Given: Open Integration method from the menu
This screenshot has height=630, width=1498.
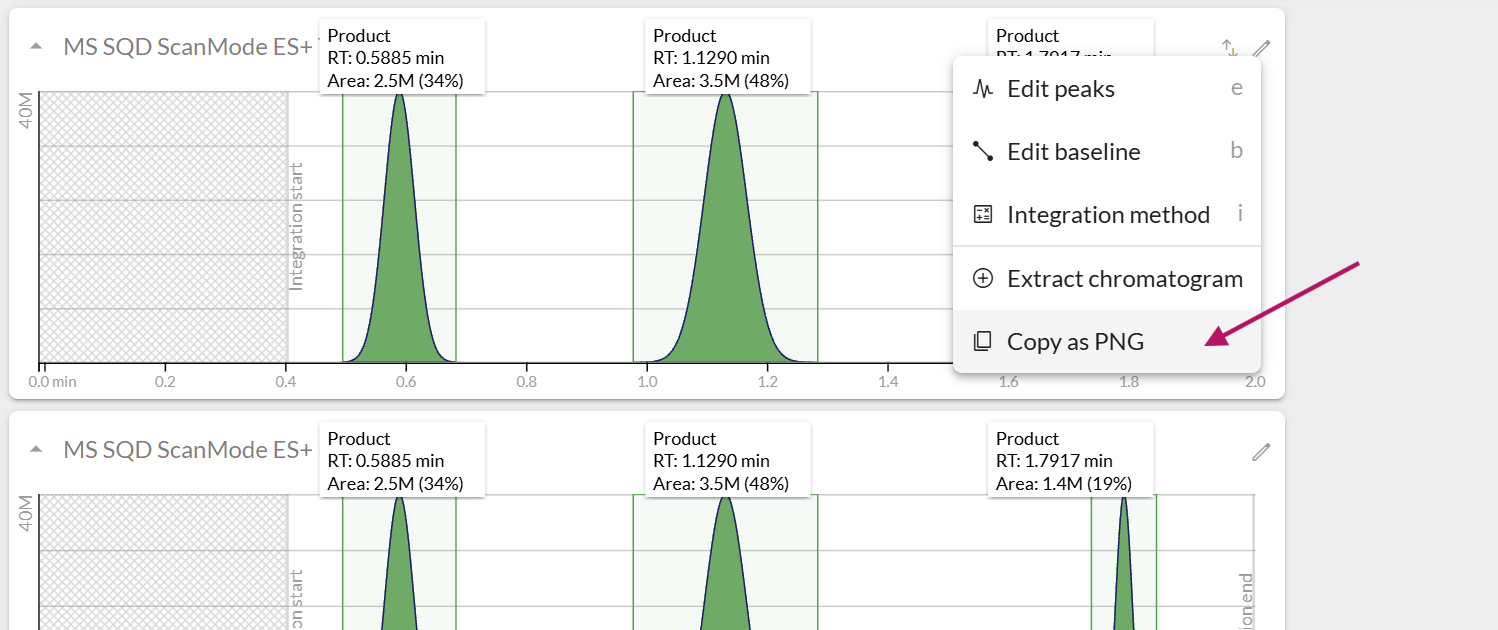Looking at the screenshot, I should [x=1107, y=215].
